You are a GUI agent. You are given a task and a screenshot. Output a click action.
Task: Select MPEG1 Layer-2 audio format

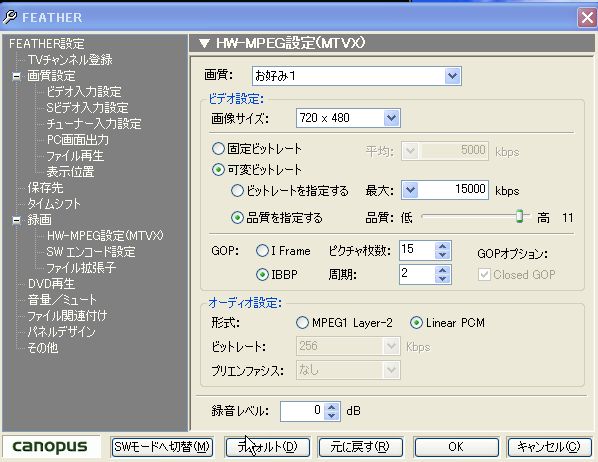tap(302, 323)
